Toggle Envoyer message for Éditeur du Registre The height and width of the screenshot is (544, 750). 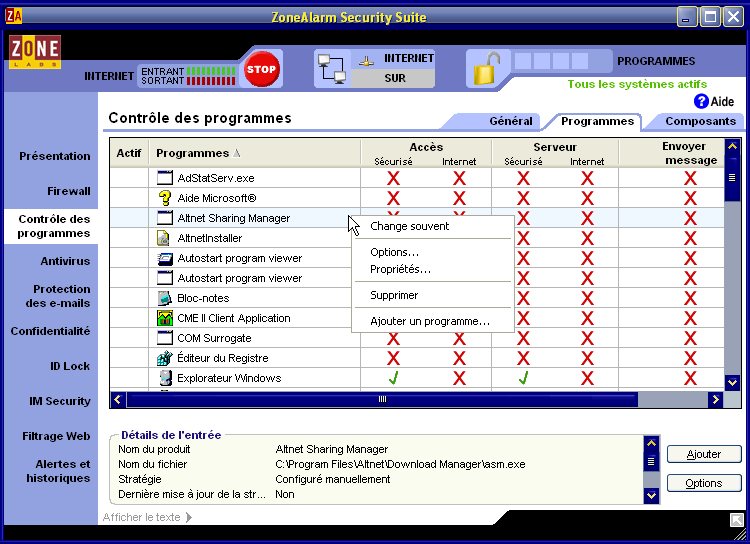(x=690, y=358)
